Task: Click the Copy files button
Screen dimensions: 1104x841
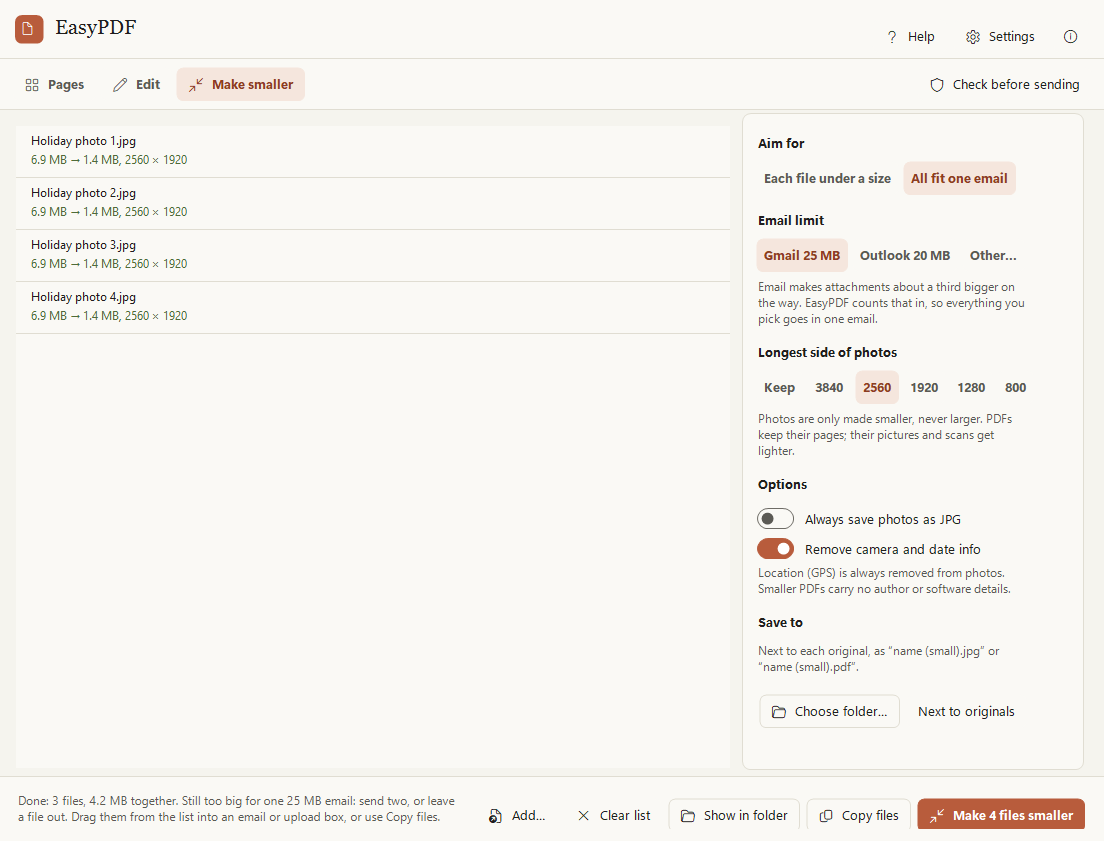Action: [x=858, y=815]
